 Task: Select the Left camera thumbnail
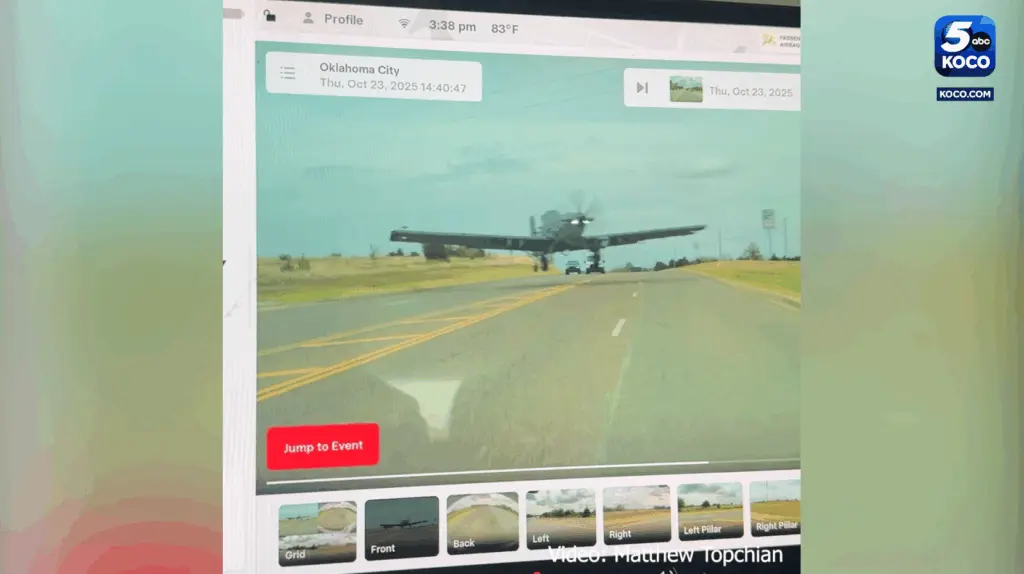(561, 517)
